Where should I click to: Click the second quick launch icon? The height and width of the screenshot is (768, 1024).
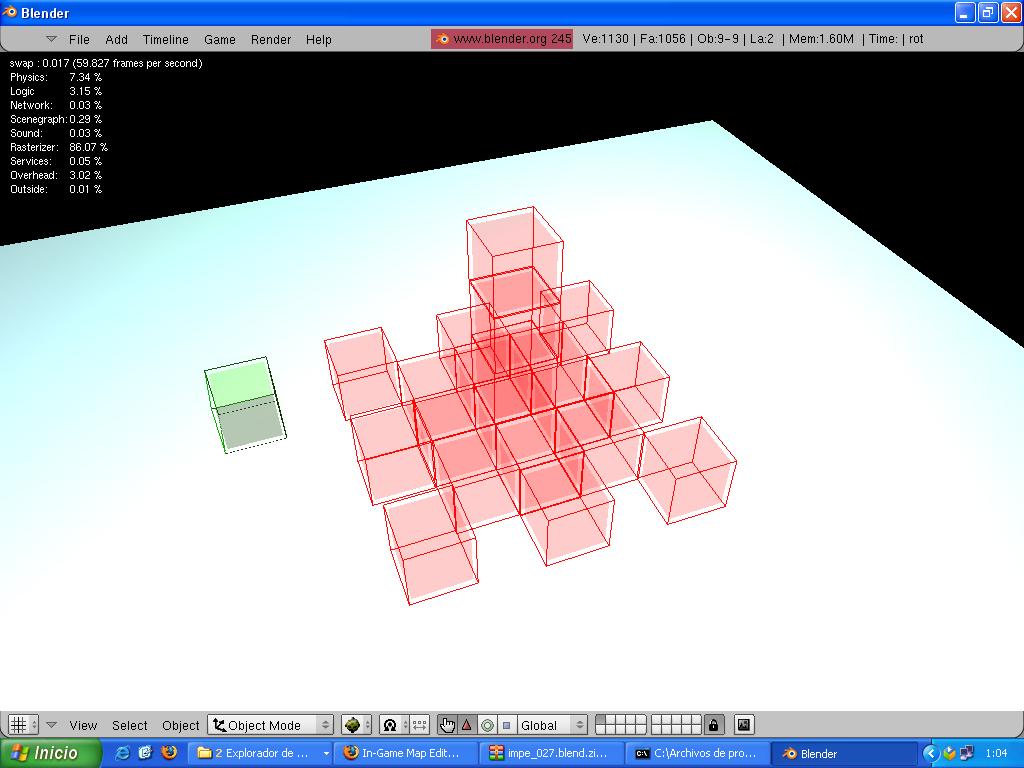click(145, 753)
